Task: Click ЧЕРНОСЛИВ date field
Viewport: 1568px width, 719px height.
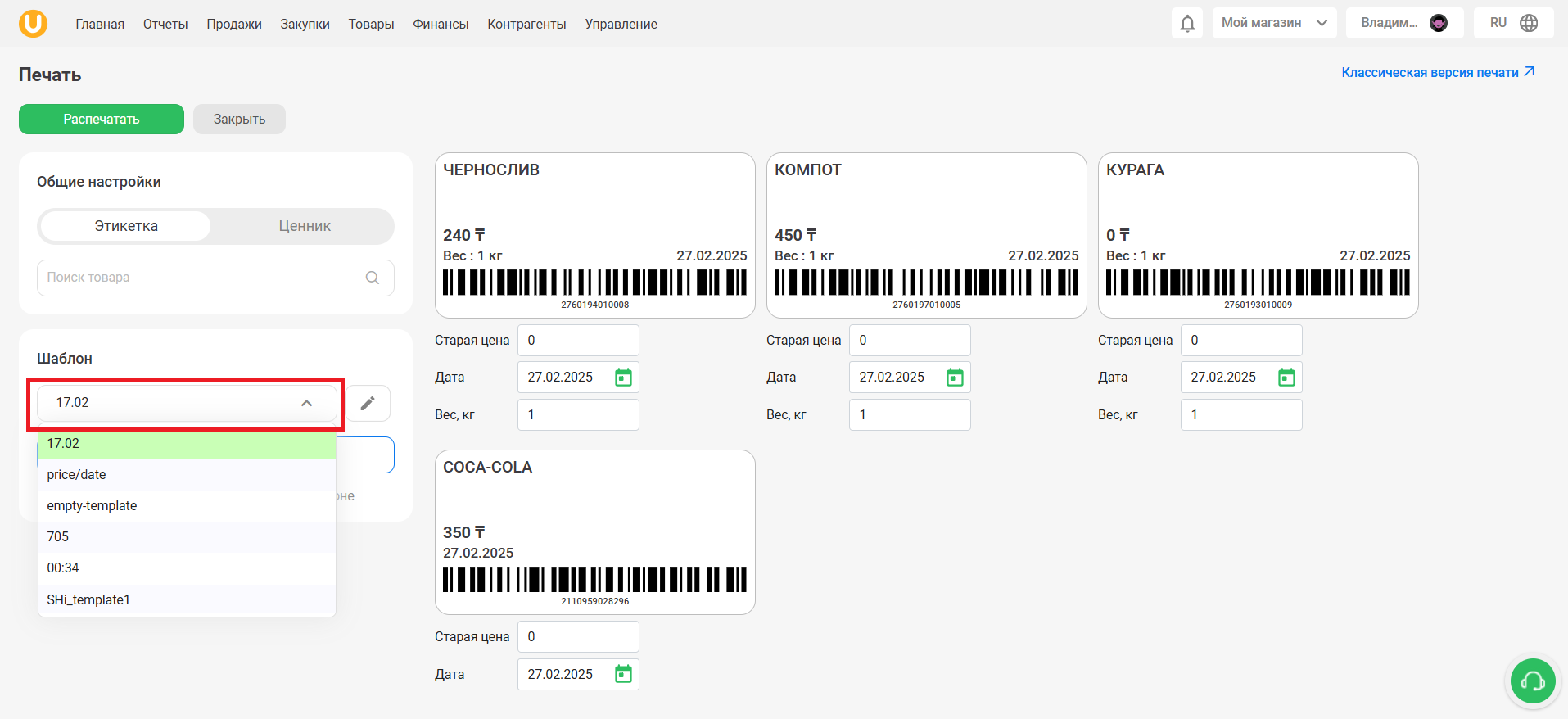Action: tap(578, 378)
